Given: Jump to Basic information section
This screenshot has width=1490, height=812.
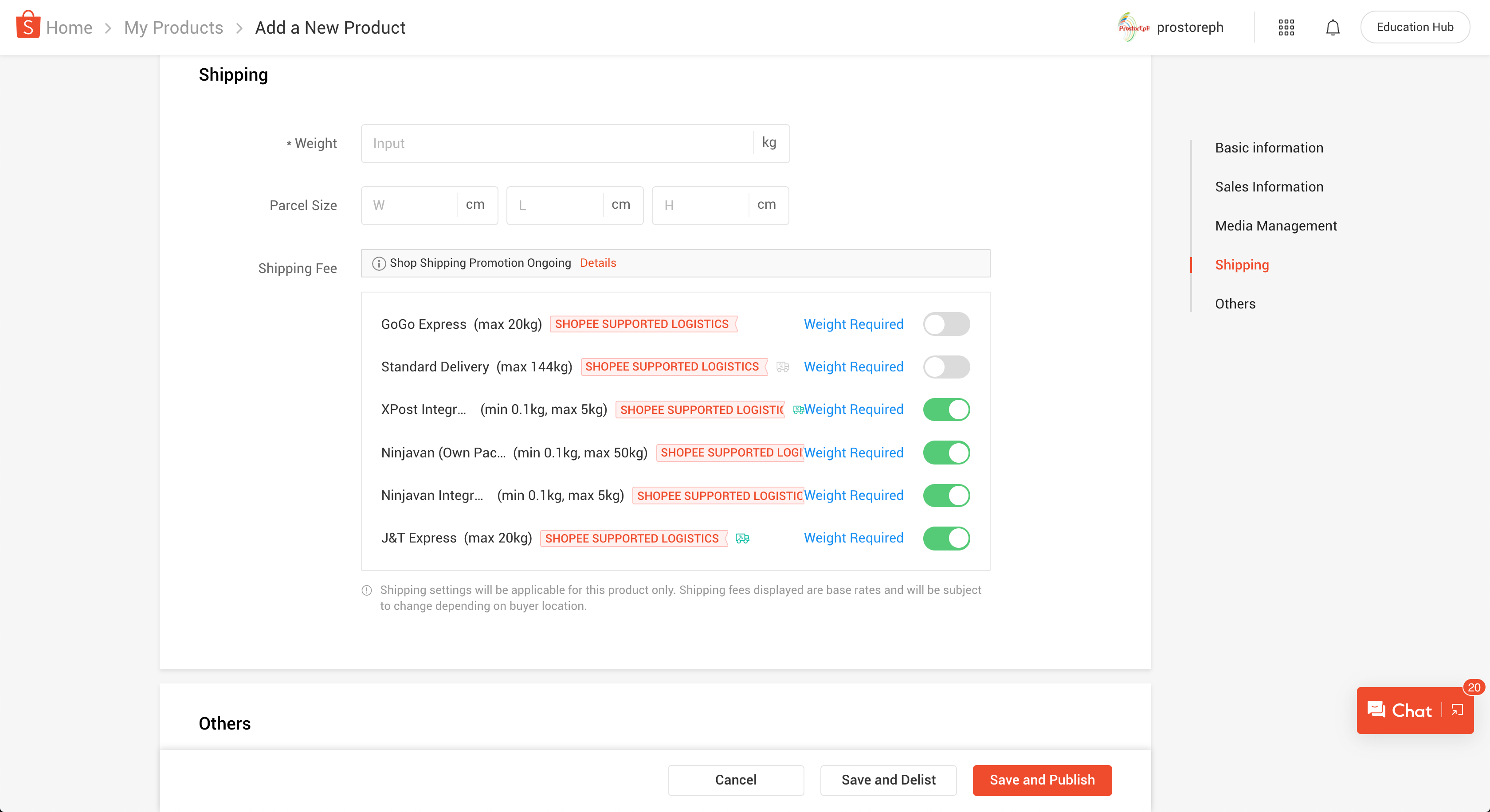Looking at the screenshot, I should pyautogui.click(x=1268, y=147).
